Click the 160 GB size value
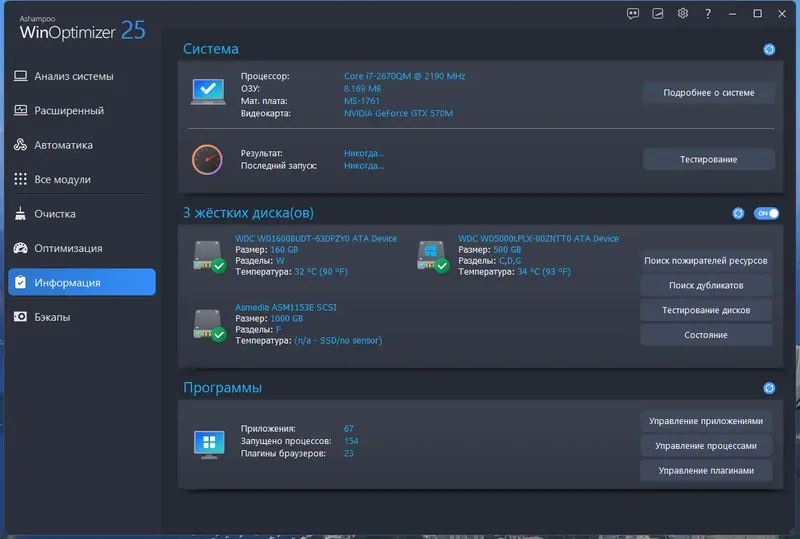The image size is (800, 539). coord(284,250)
